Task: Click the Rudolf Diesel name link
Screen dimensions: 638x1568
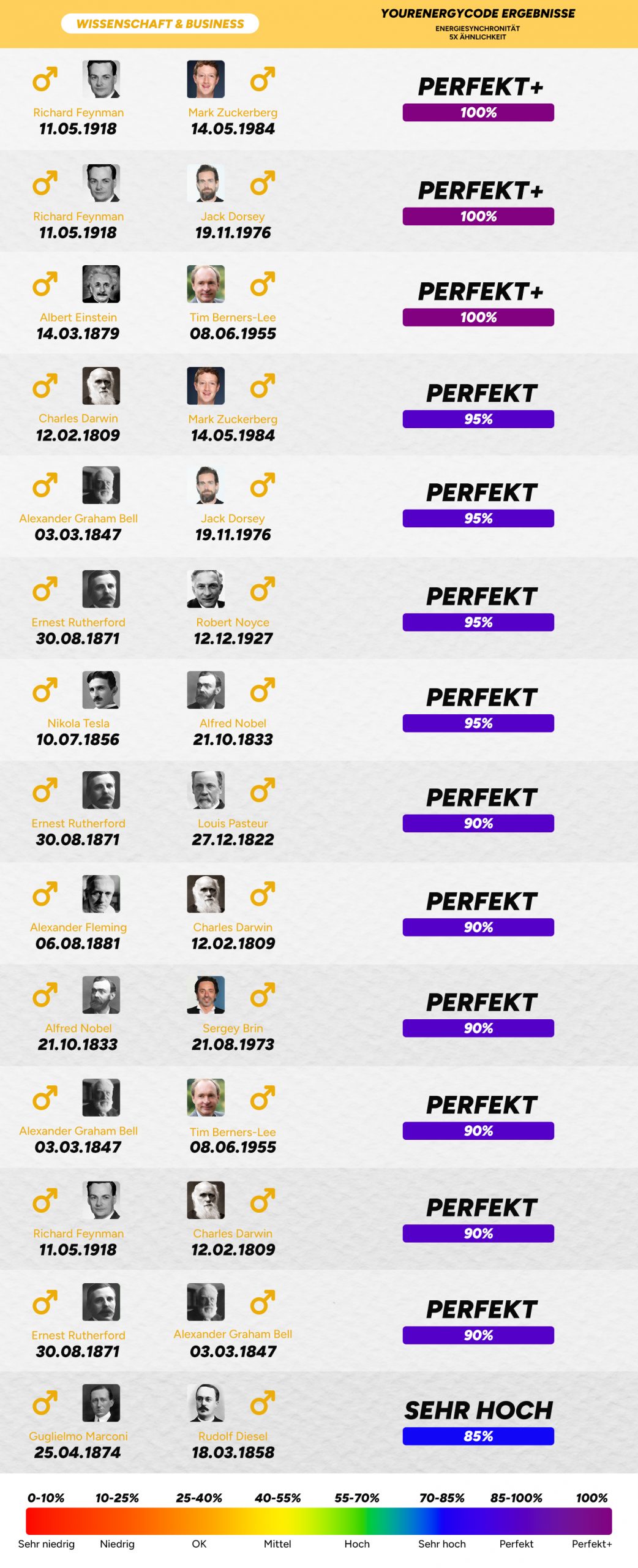Action: click(233, 1436)
